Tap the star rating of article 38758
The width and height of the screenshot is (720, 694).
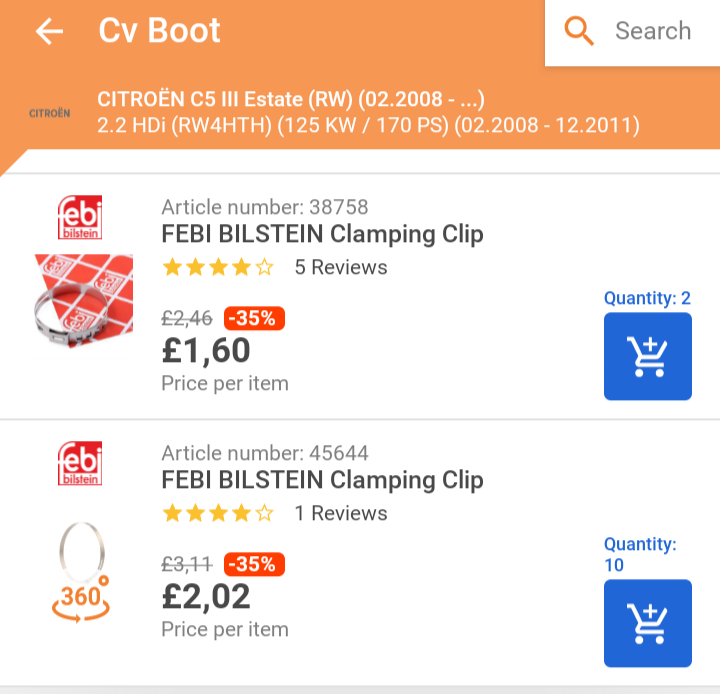[x=218, y=267]
